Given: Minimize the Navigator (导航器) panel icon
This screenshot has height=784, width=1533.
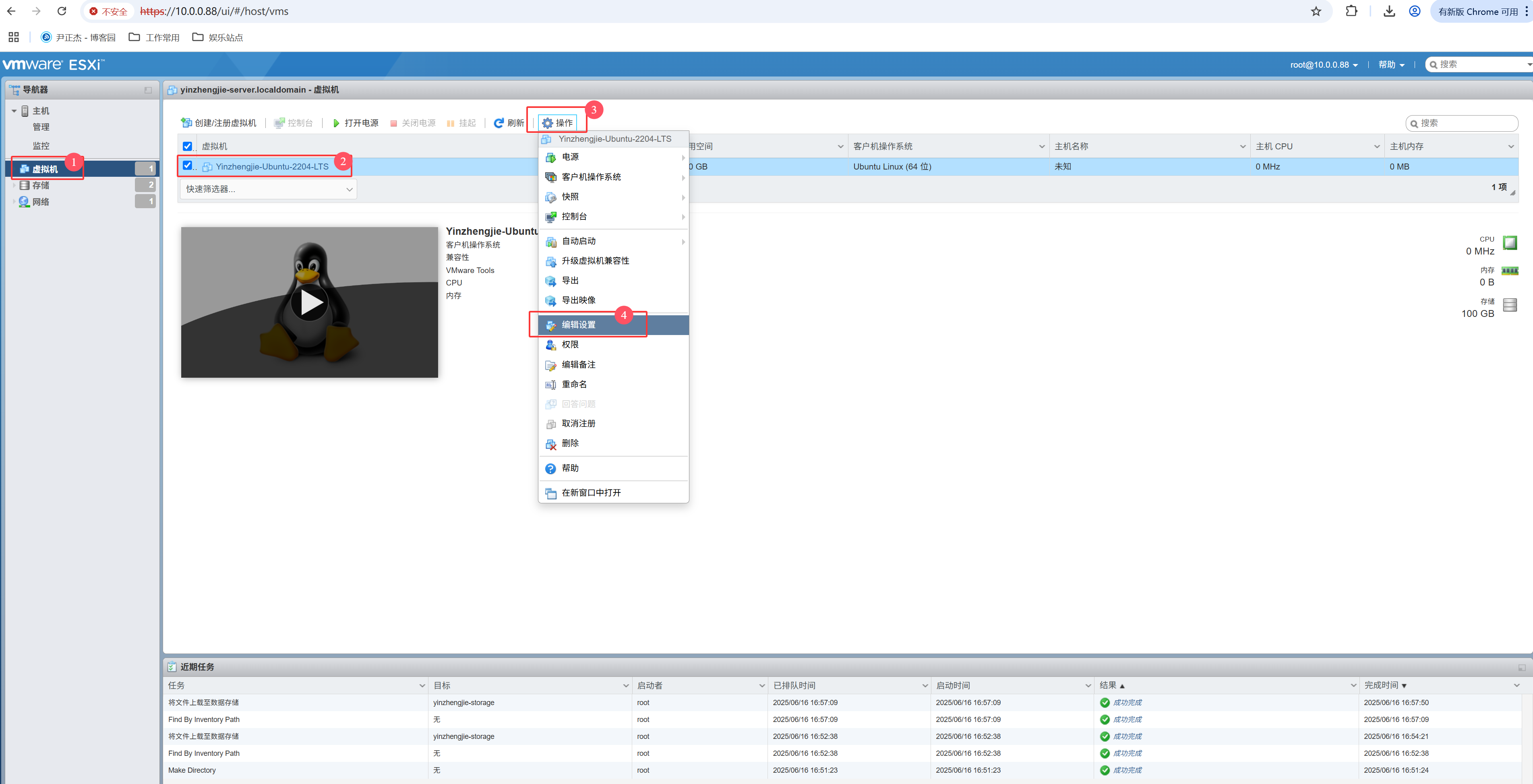Looking at the screenshot, I should coord(148,90).
